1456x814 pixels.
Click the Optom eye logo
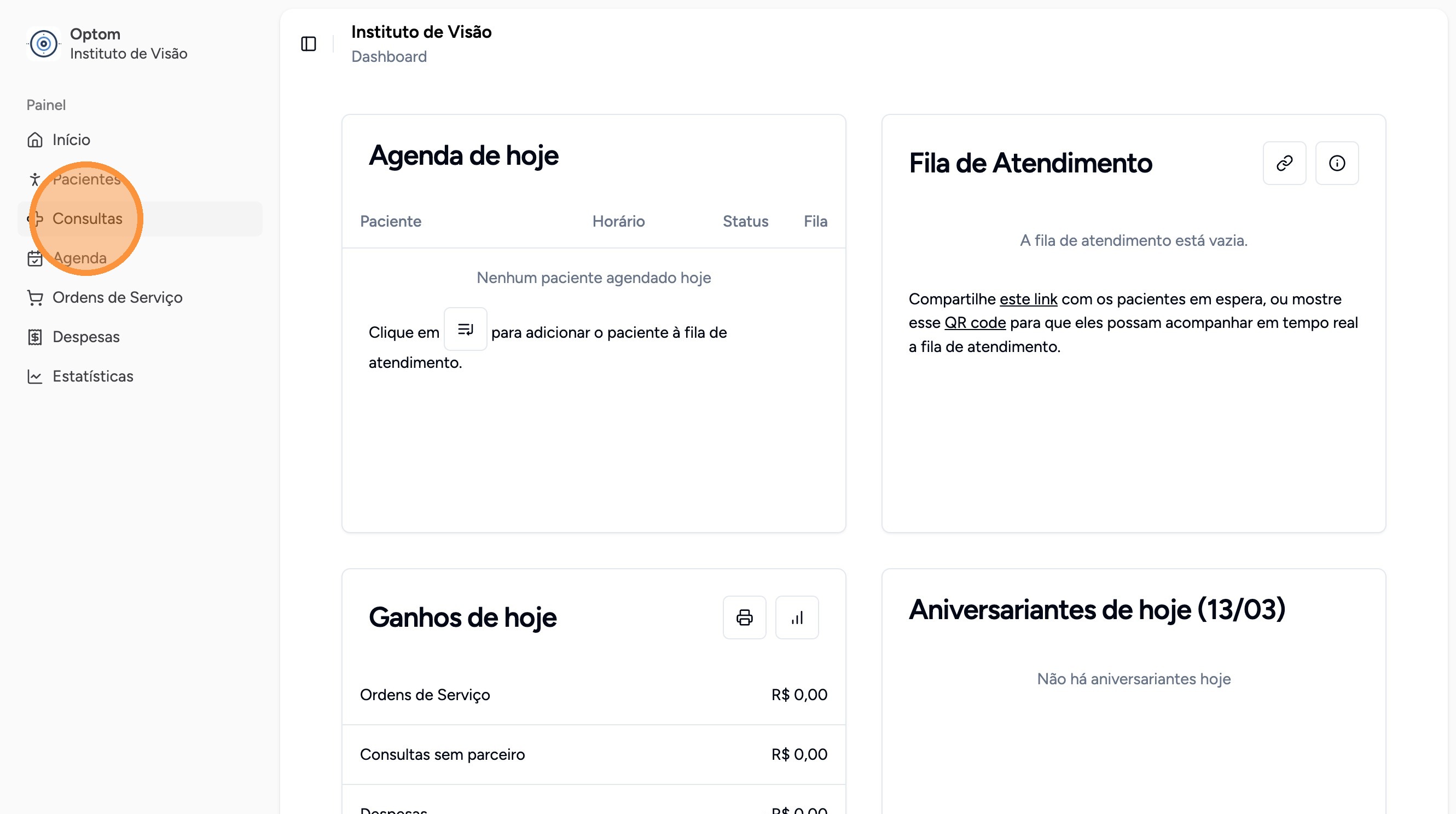pyautogui.click(x=44, y=44)
